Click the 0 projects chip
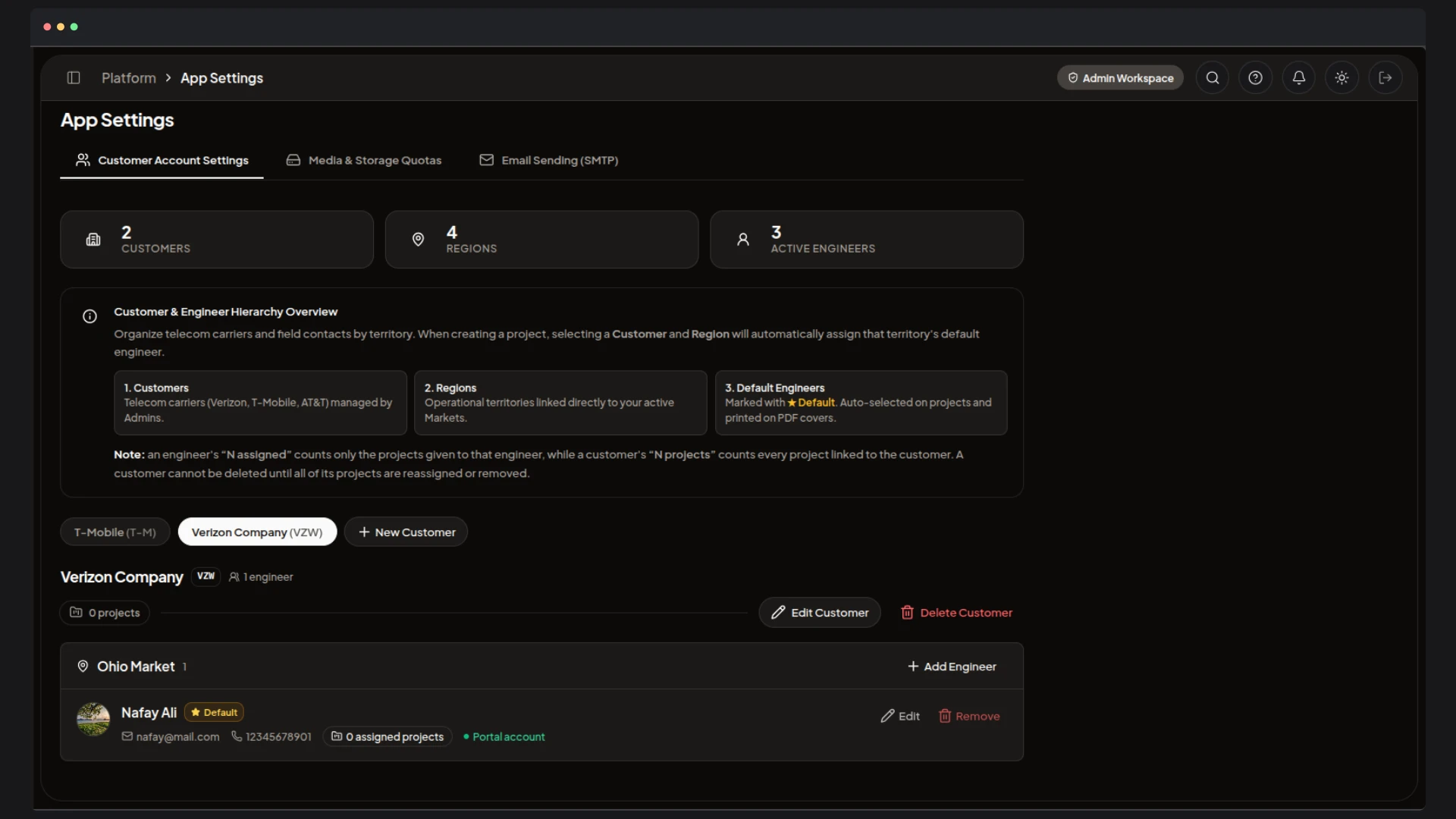The height and width of the screenshot is (819, 1456). pyautogui.click(x=105, y=613)
